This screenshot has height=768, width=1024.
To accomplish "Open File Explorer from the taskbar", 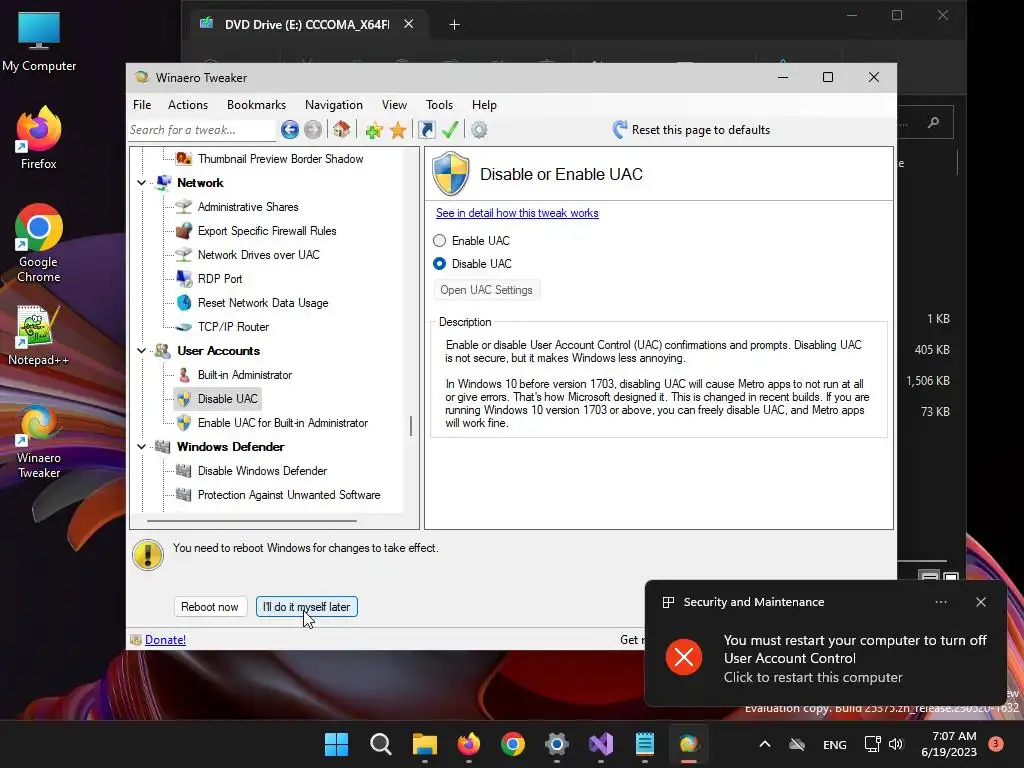I will pos(424,744).
